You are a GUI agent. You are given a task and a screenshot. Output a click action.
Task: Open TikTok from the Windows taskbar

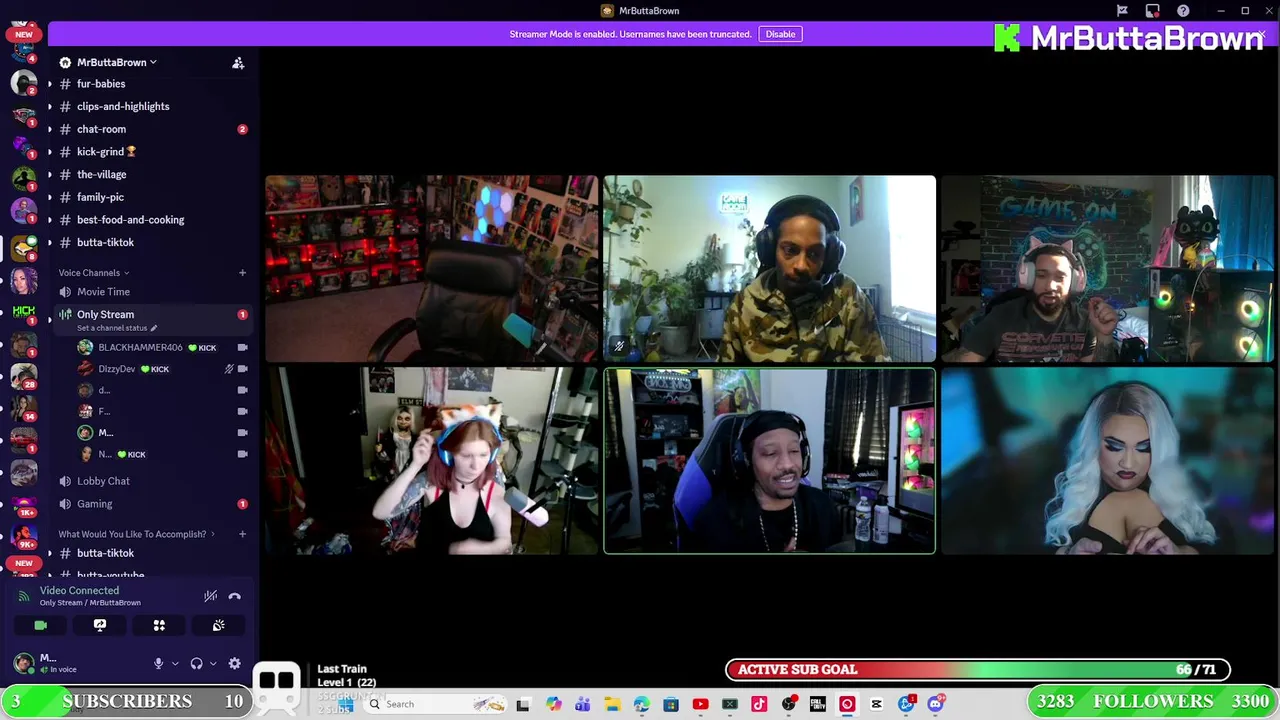759,704
